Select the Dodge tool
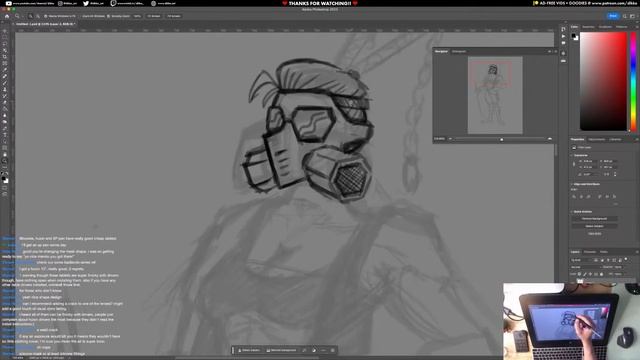Viewport: 640px width, 360px height. 5,122
